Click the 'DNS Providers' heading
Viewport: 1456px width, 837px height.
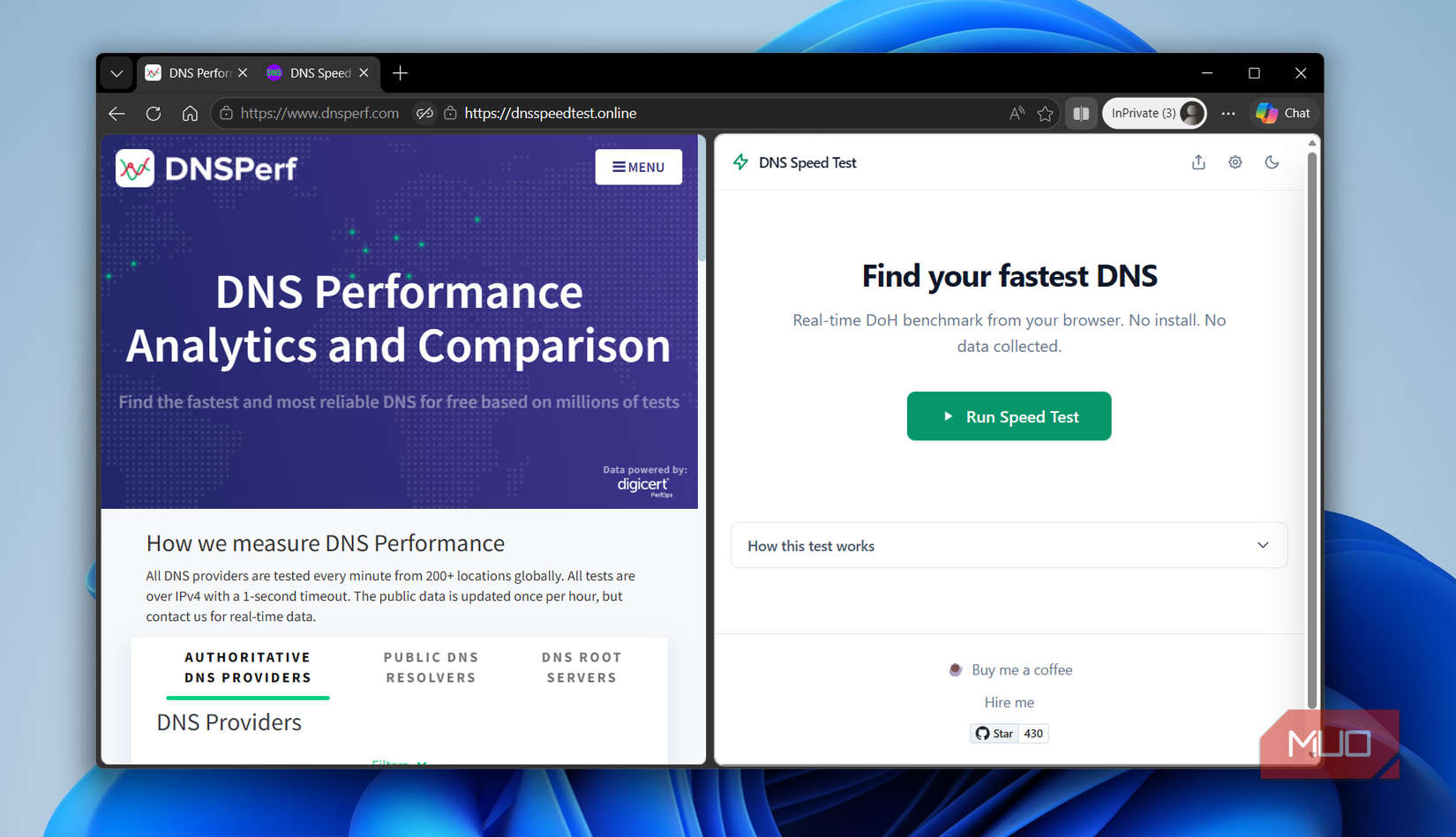(x=229, y=722)
